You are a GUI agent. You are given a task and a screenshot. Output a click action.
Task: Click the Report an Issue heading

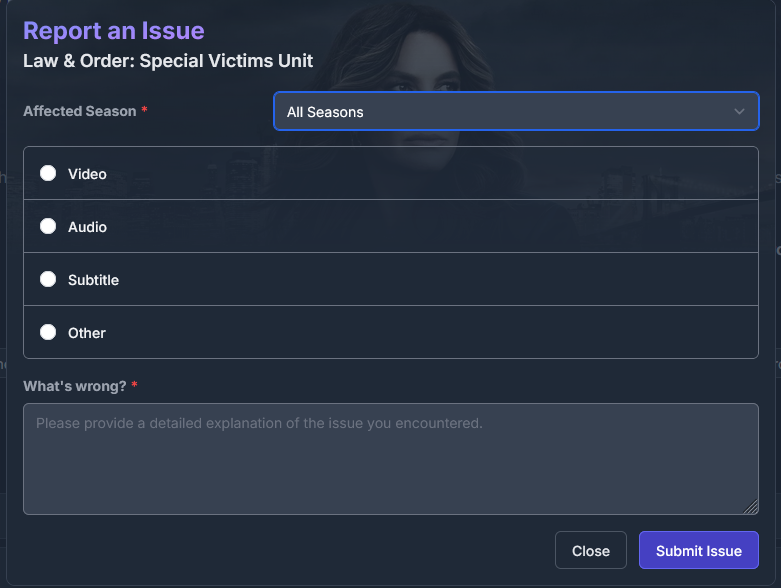click(x=114, y=31)
